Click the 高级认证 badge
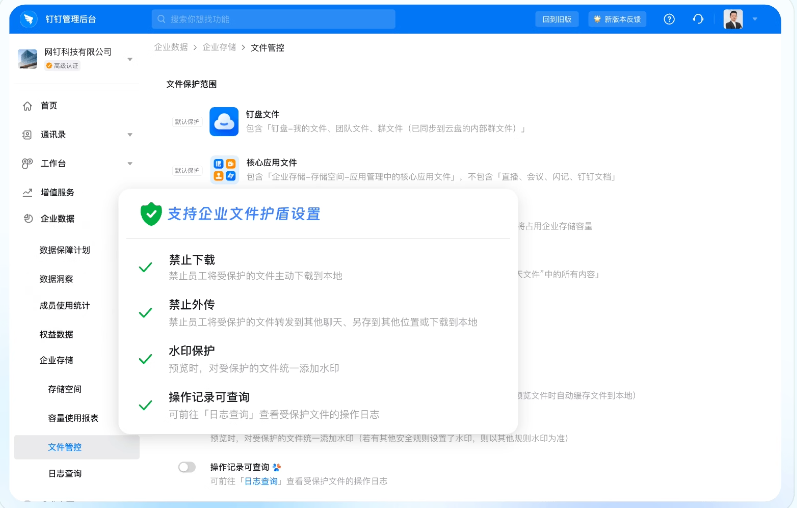The width and height of the screenshot is (797, 508). tap(62, 66)
